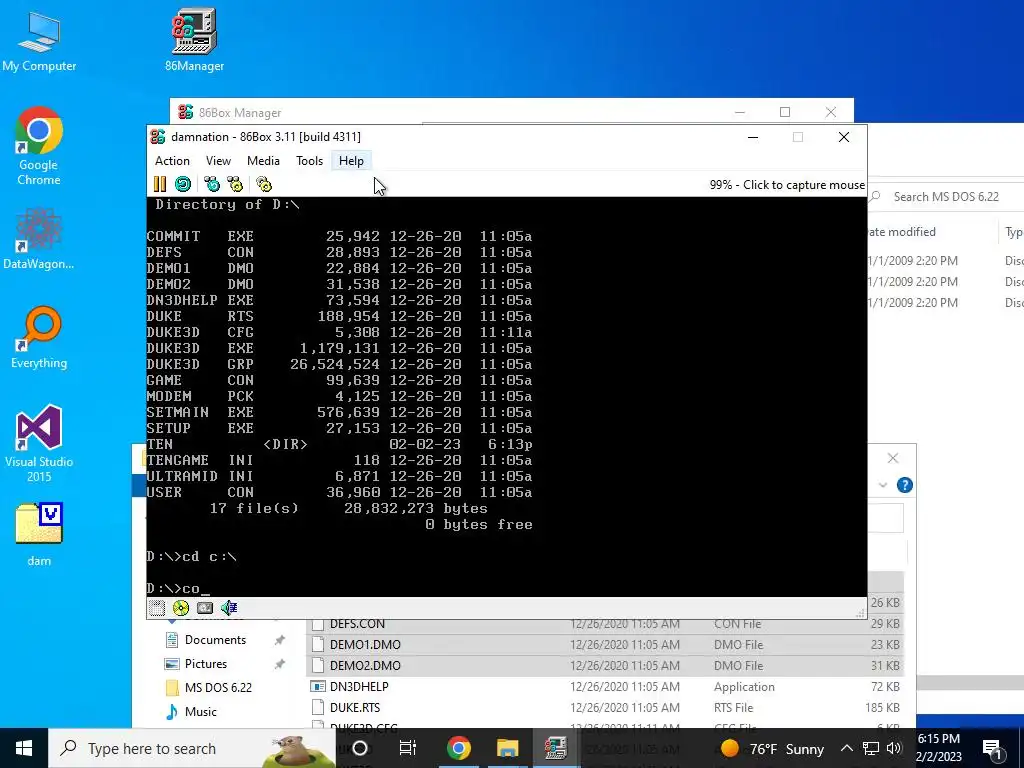Click the sound speaker status bar icon
The image size is (1024, 768).
(x=229, y=608)
